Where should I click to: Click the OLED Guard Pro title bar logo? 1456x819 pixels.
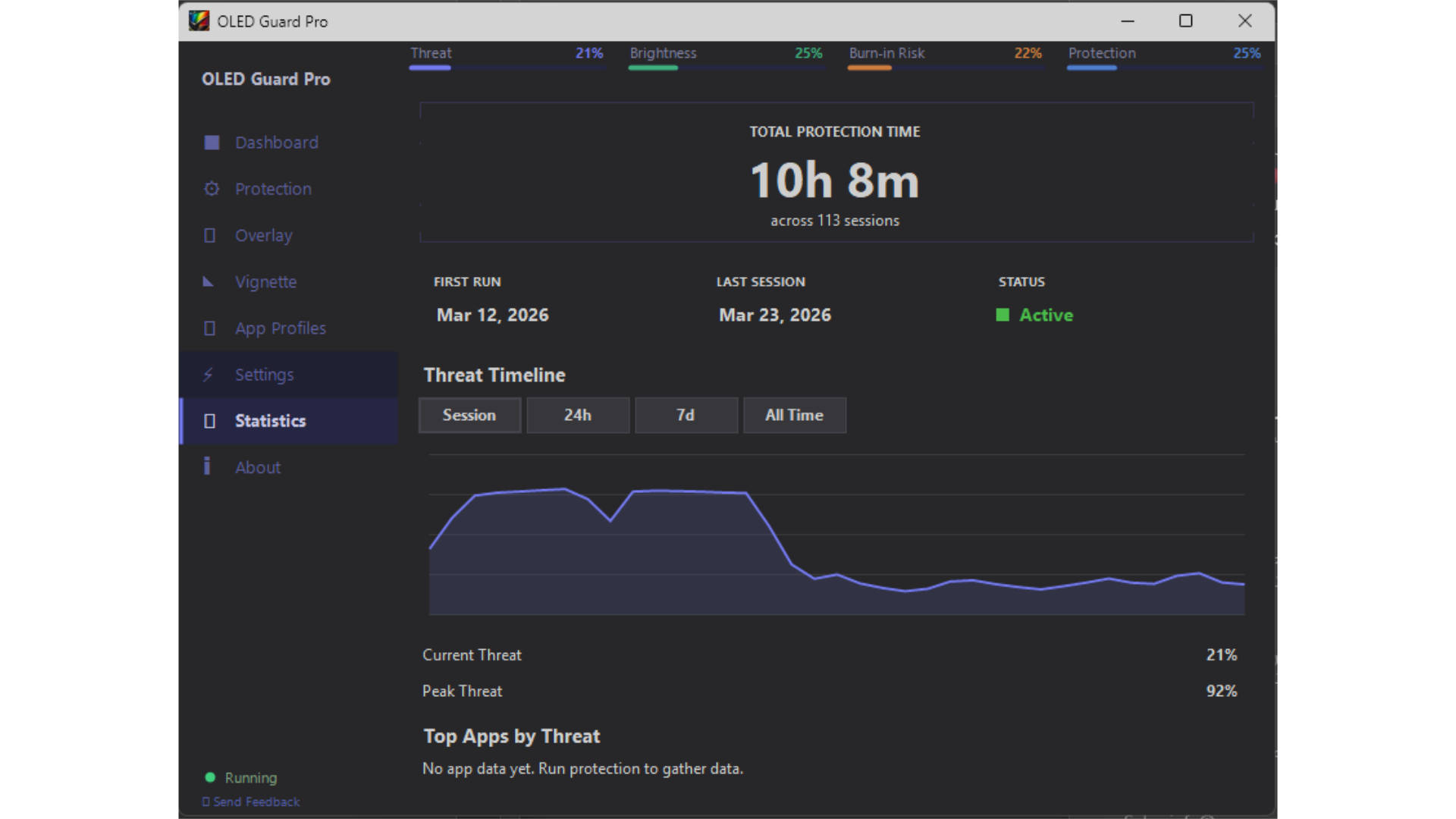tap(199, 21)
